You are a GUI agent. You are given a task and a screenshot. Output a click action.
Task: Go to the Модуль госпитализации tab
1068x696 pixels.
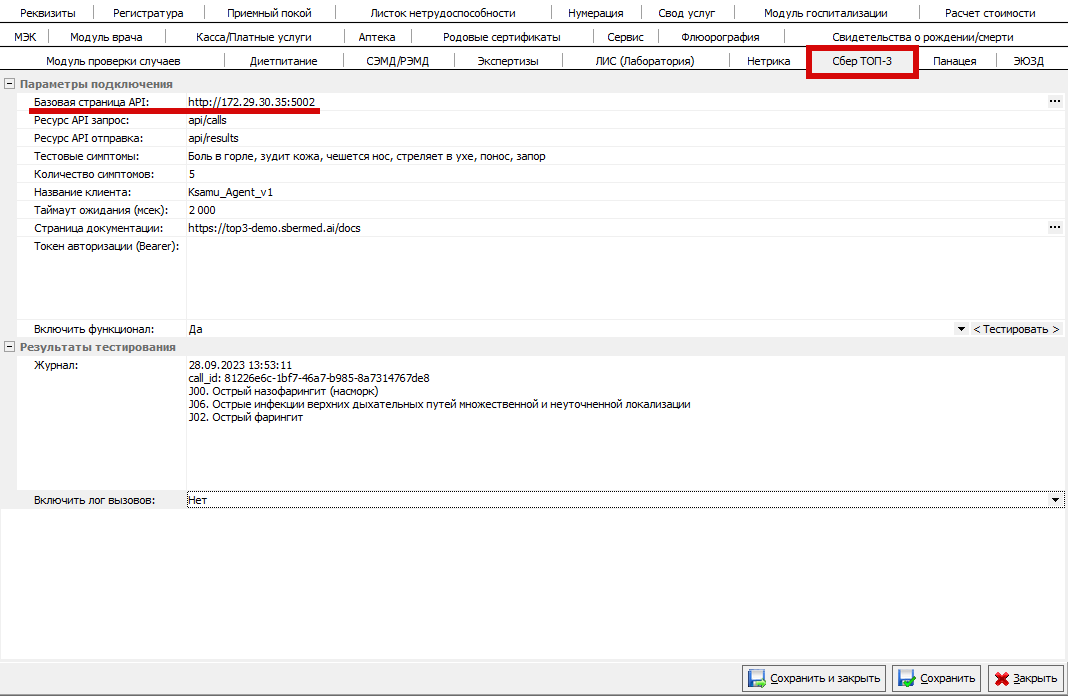(x=825, y=13)
